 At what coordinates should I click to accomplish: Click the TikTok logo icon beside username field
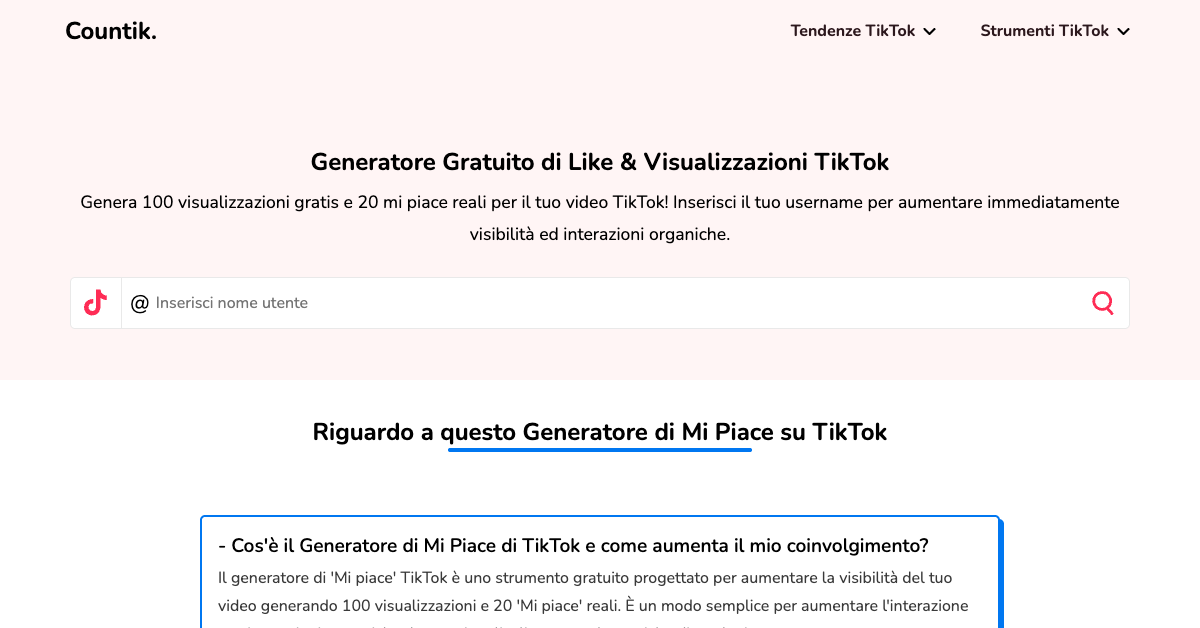tap(96, 303)
